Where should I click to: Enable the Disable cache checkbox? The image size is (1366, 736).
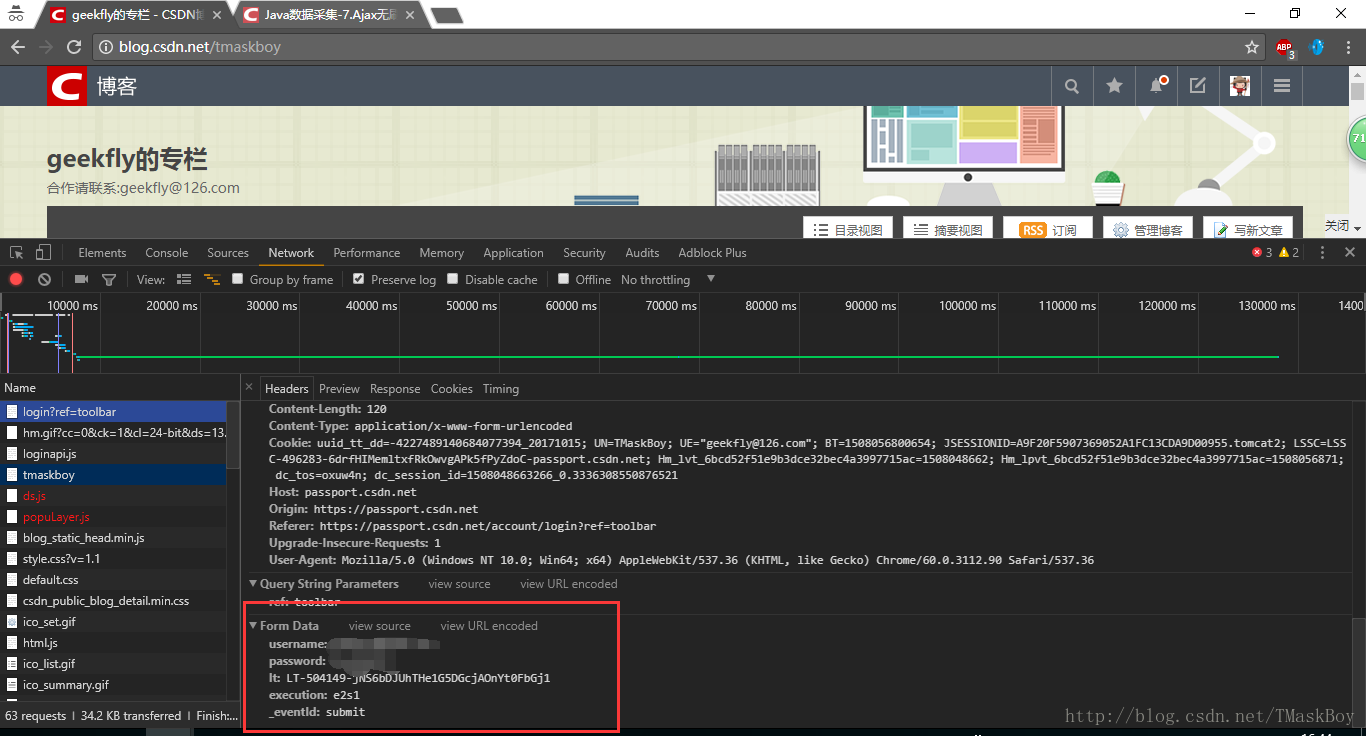coord(453,279)
